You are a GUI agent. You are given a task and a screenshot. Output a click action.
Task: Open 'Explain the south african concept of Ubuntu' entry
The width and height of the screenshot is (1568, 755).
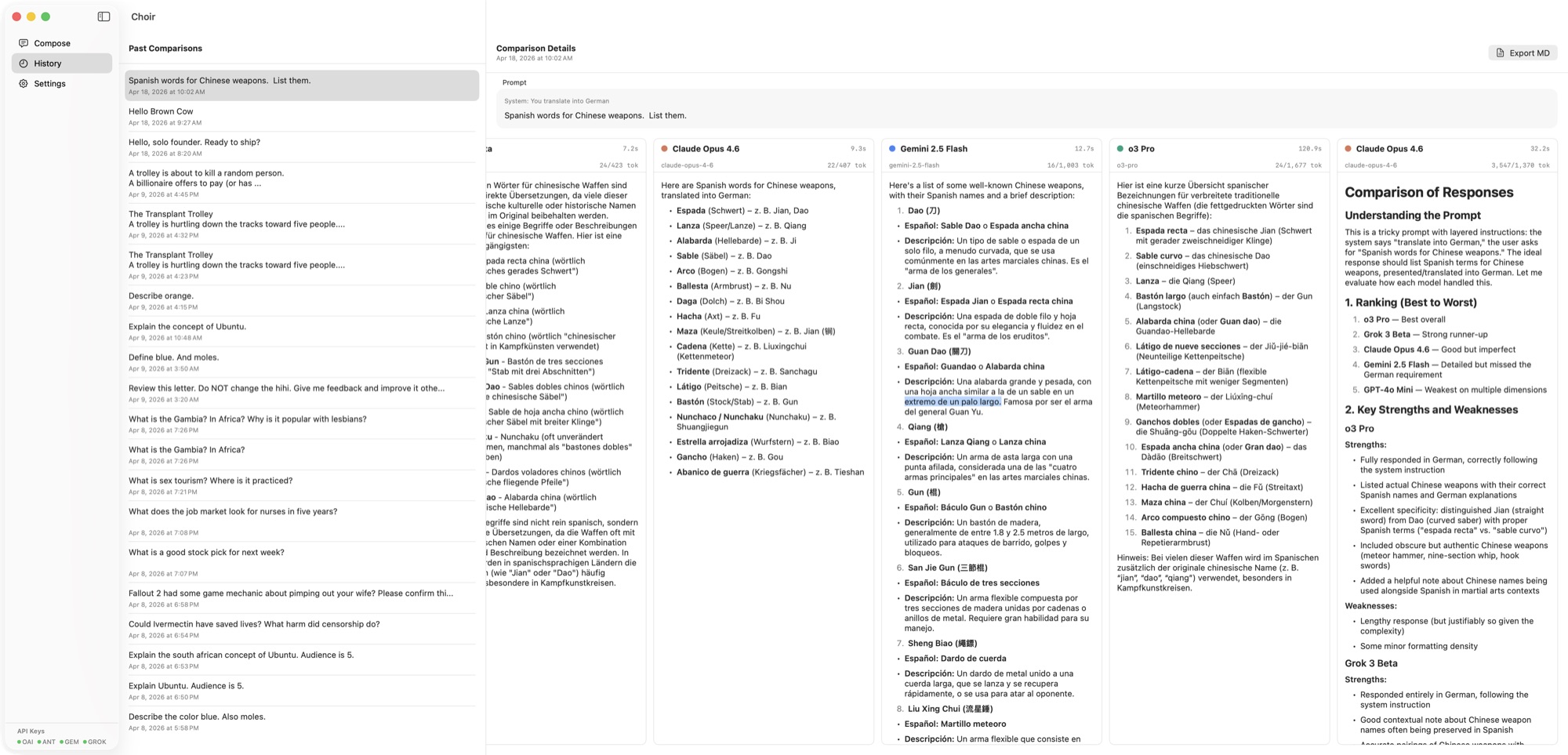(x=302, y=659)
